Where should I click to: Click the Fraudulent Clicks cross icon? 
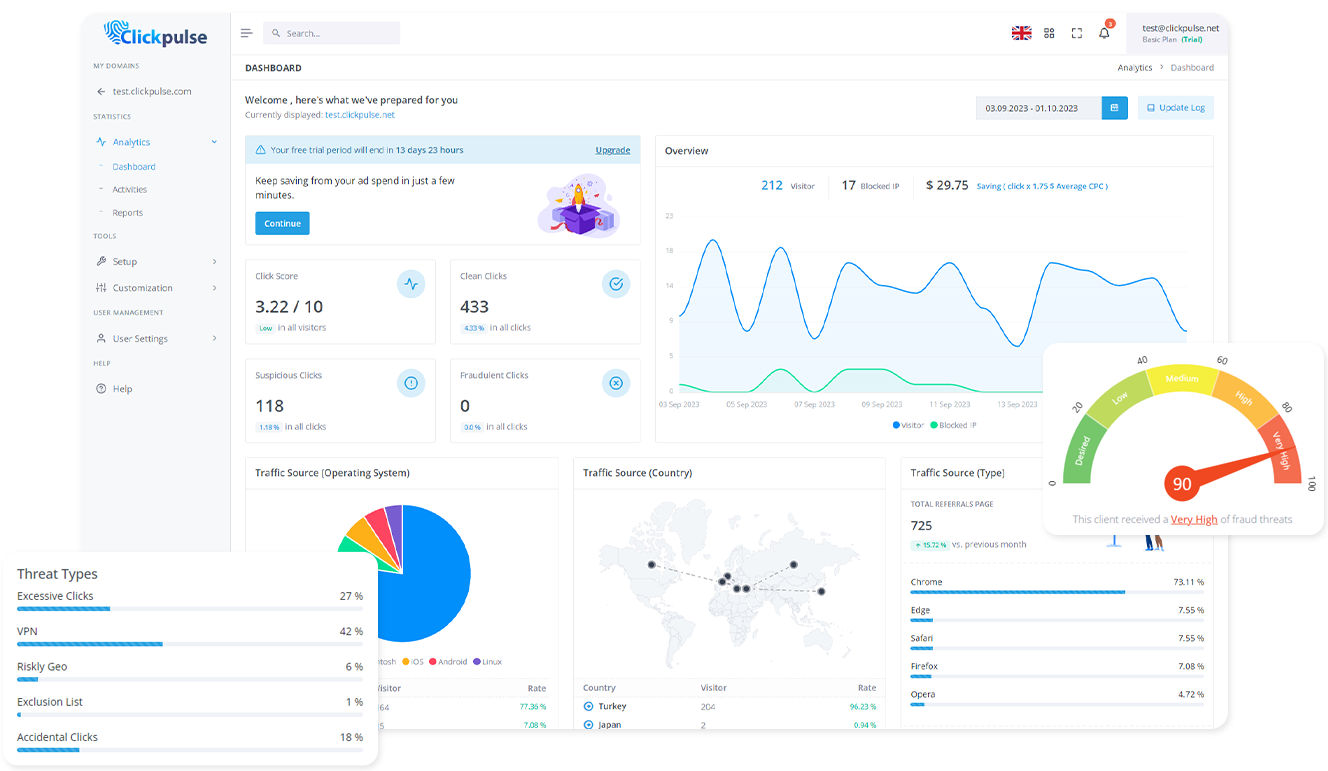pyautogui.click(x=616, y=383)
